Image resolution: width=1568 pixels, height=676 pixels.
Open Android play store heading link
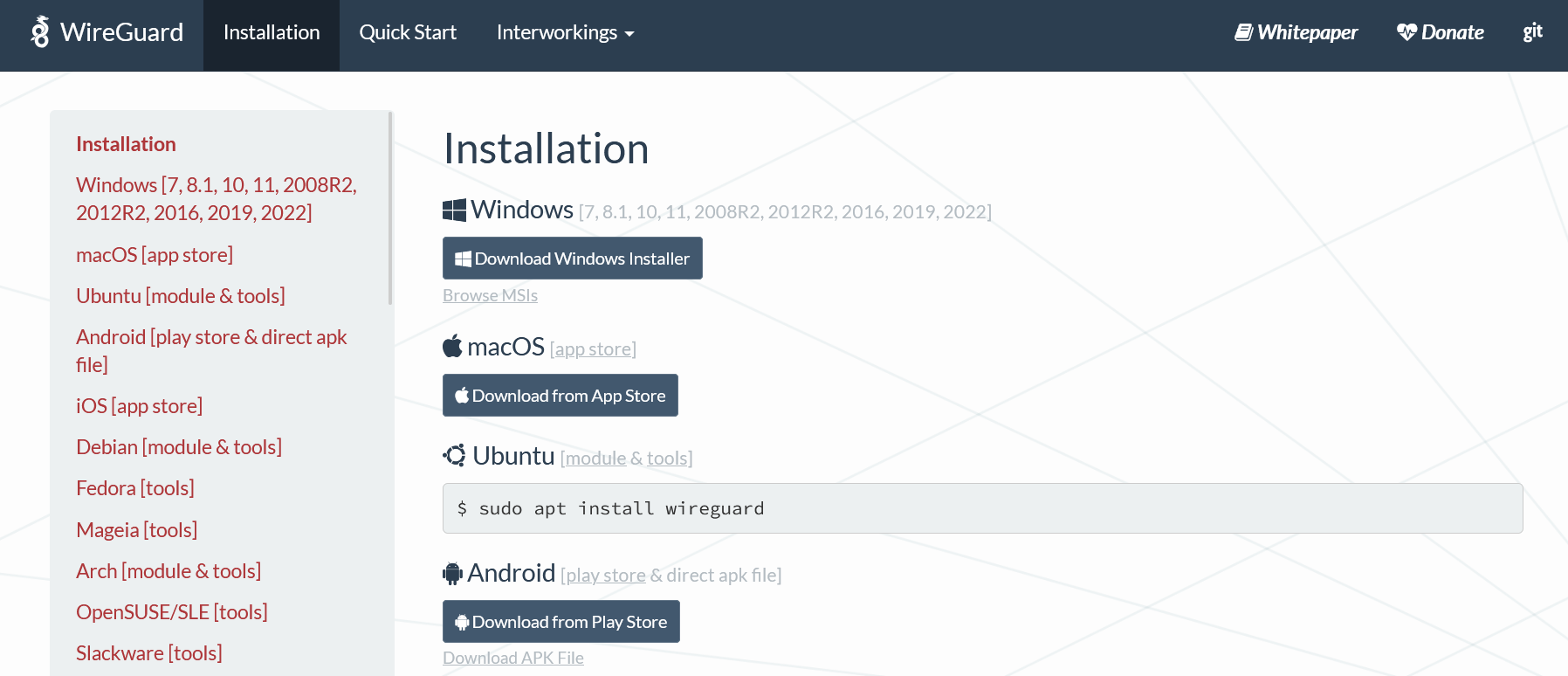(606, 576)
